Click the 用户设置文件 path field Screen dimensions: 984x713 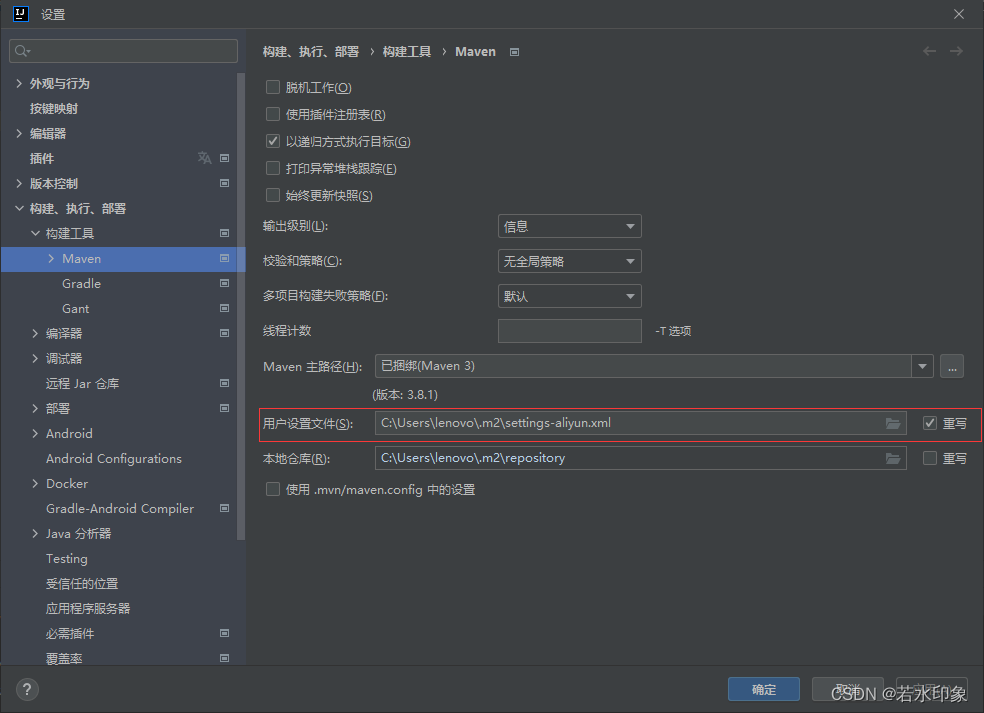[640, 423]
